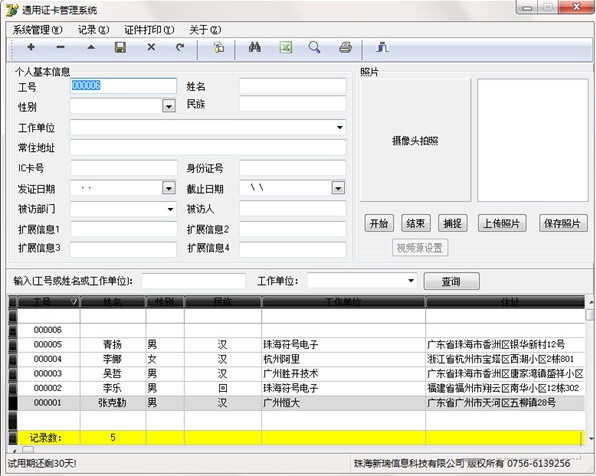This screenshot has width=596, height=476.
Task: Click the 查询 button
Action: (x=451, y=281)
